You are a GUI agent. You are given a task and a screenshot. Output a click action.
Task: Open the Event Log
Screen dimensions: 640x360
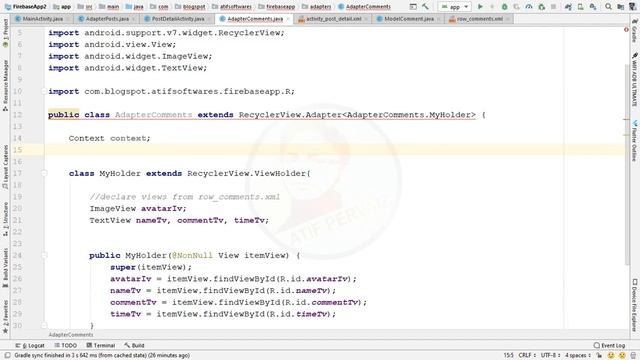point(609,345)
